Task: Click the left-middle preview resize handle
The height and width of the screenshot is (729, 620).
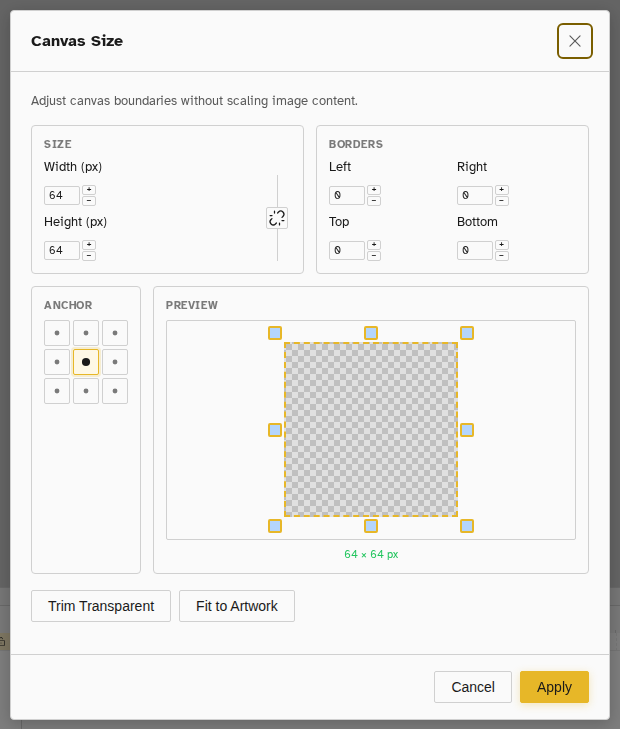Action: click(x=275, y=430)
